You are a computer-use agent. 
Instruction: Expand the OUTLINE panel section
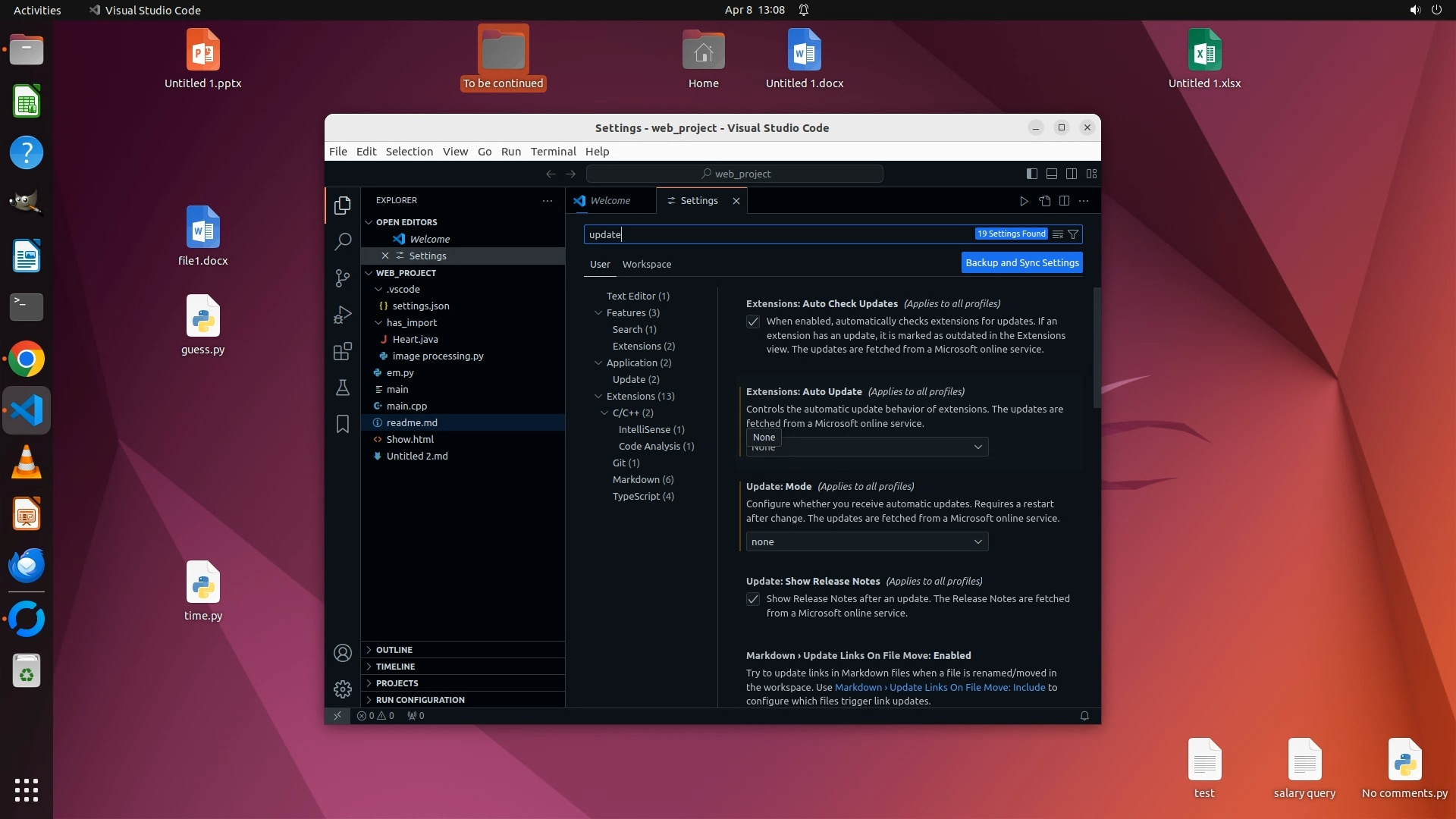394,650
